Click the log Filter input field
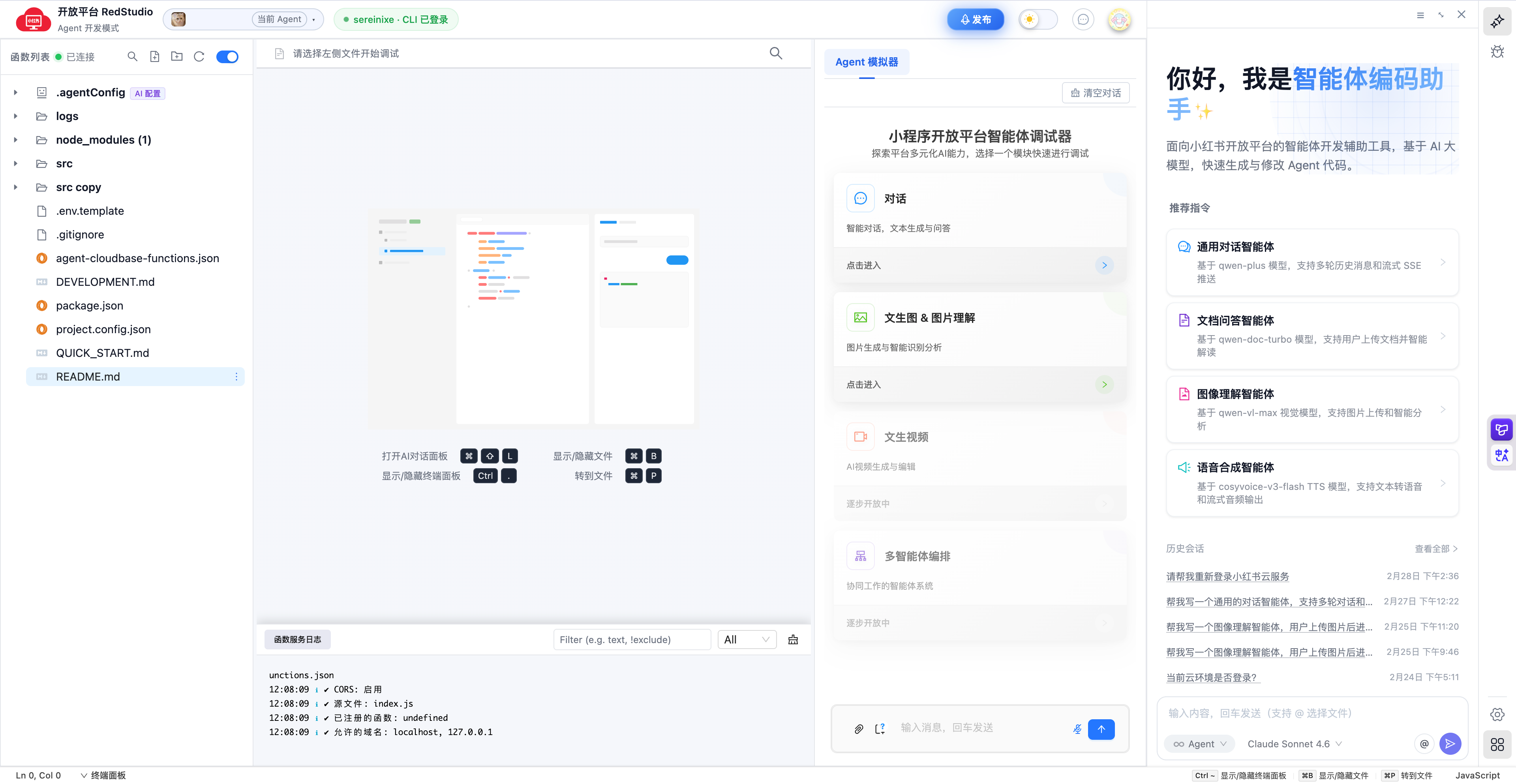This screenshot has width=1516, height=784. [x=632, y=640]
